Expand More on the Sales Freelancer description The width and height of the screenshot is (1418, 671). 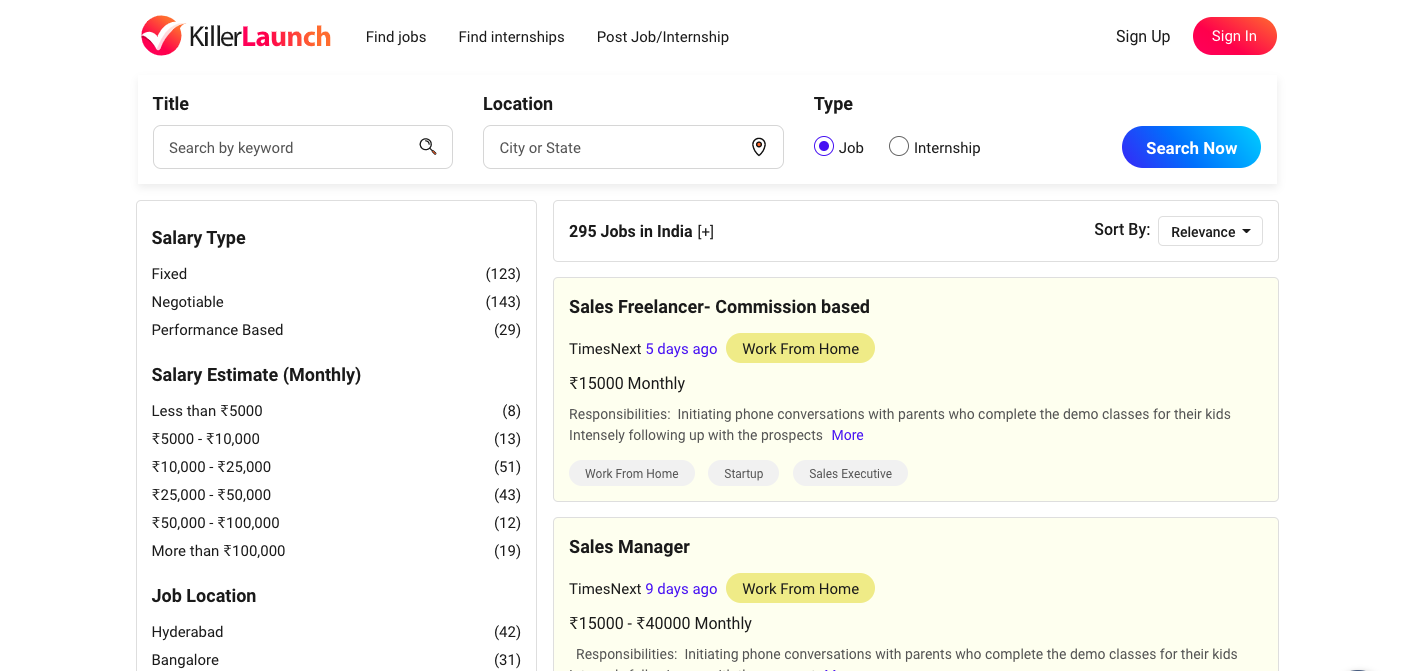click(x=847, y=435)
